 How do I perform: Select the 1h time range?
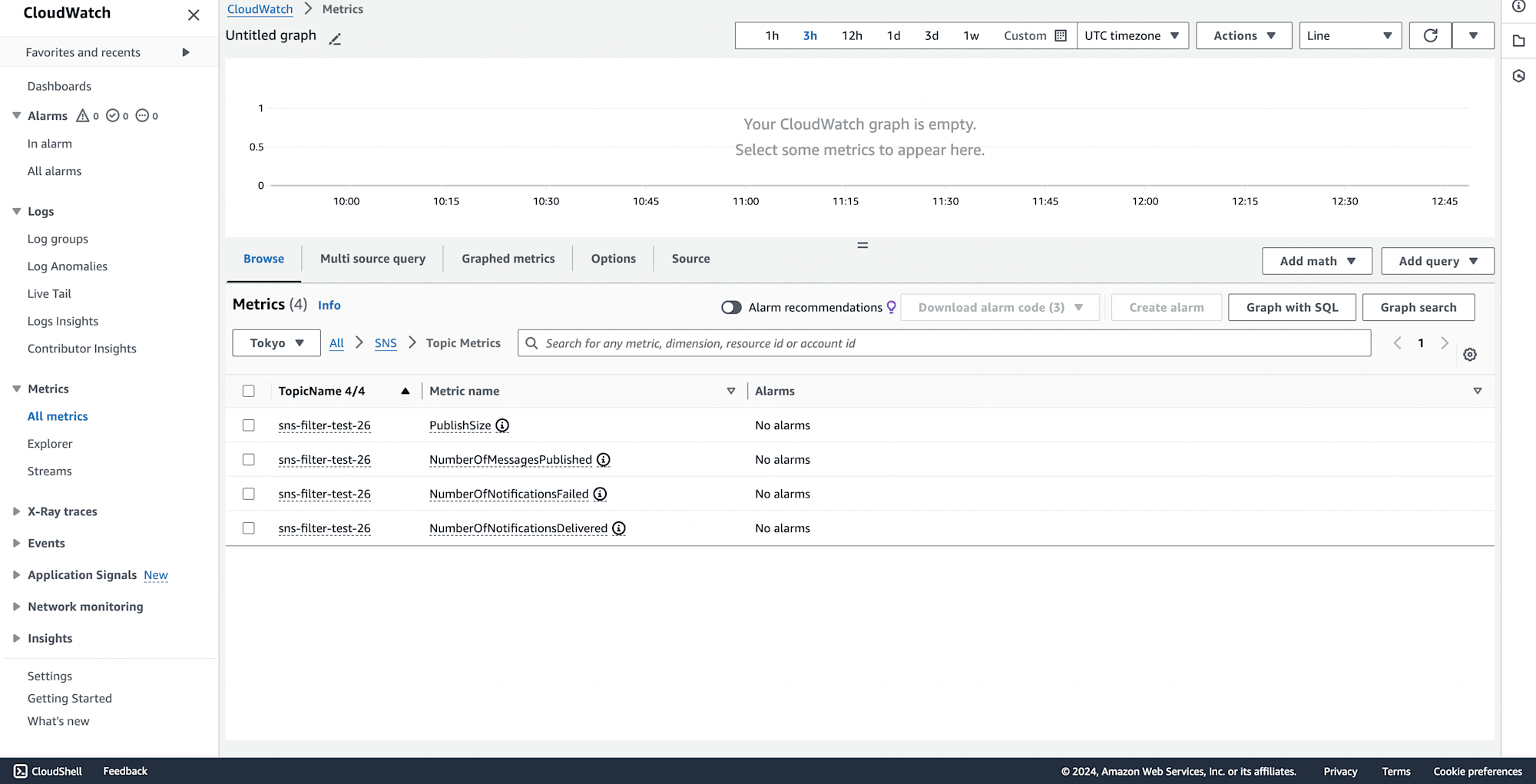click(x=772, y=35)
